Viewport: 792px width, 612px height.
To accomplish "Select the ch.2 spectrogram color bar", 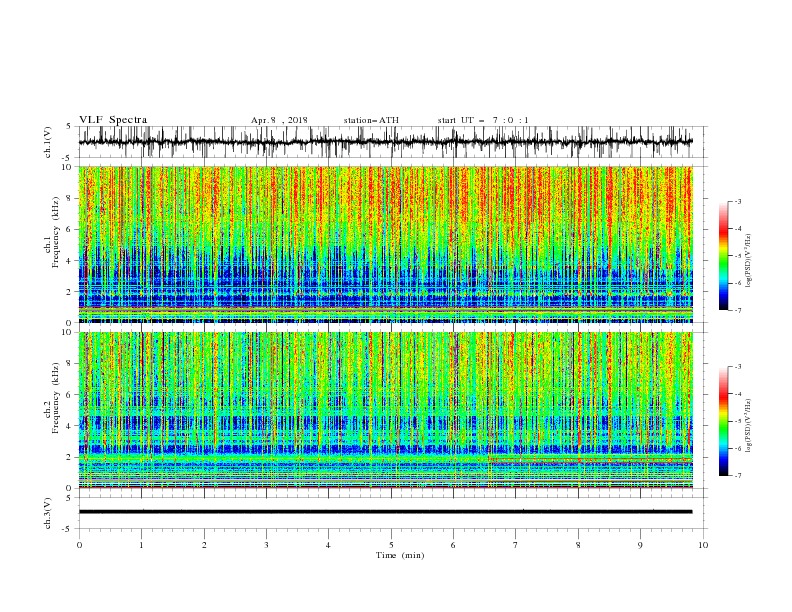I will [x=723, y=421].
